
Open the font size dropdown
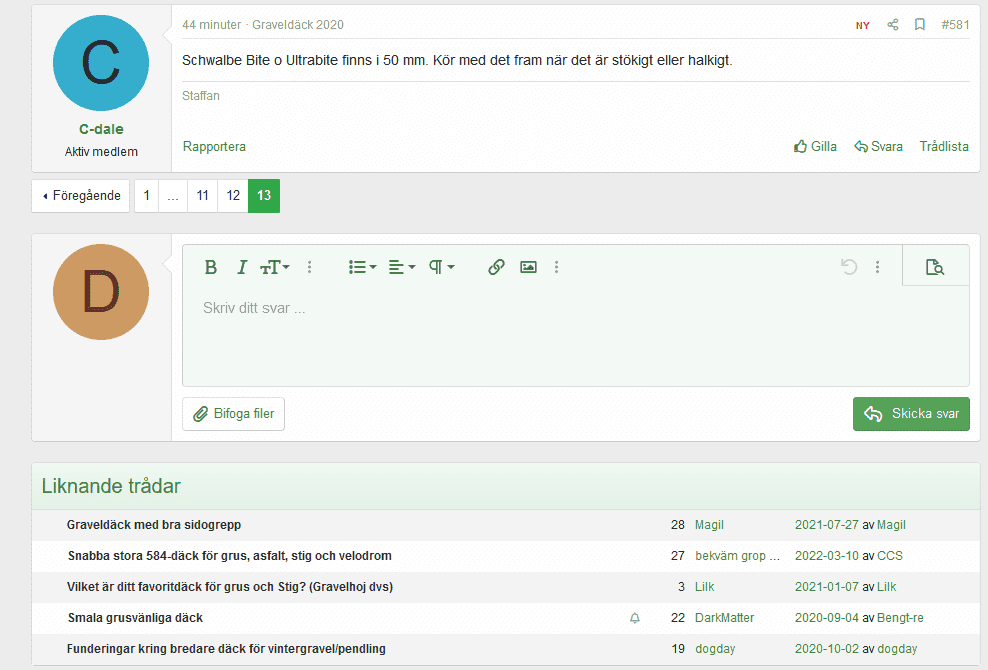[275, 267]
